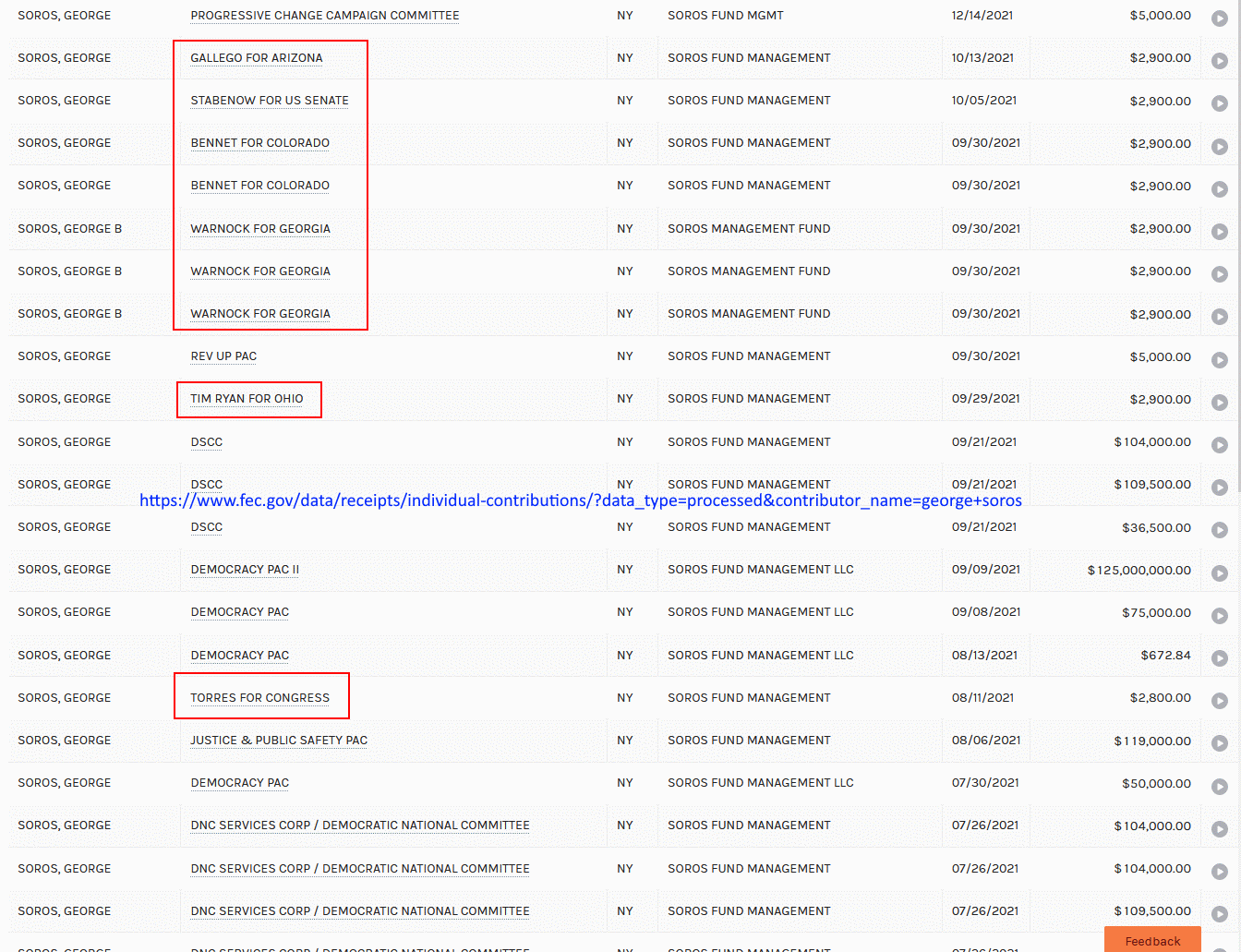This screenshot has height=952, width=1241.
Task: Open the Democracy PAC link dated 08/13/2021
Action: coord(240,656)
